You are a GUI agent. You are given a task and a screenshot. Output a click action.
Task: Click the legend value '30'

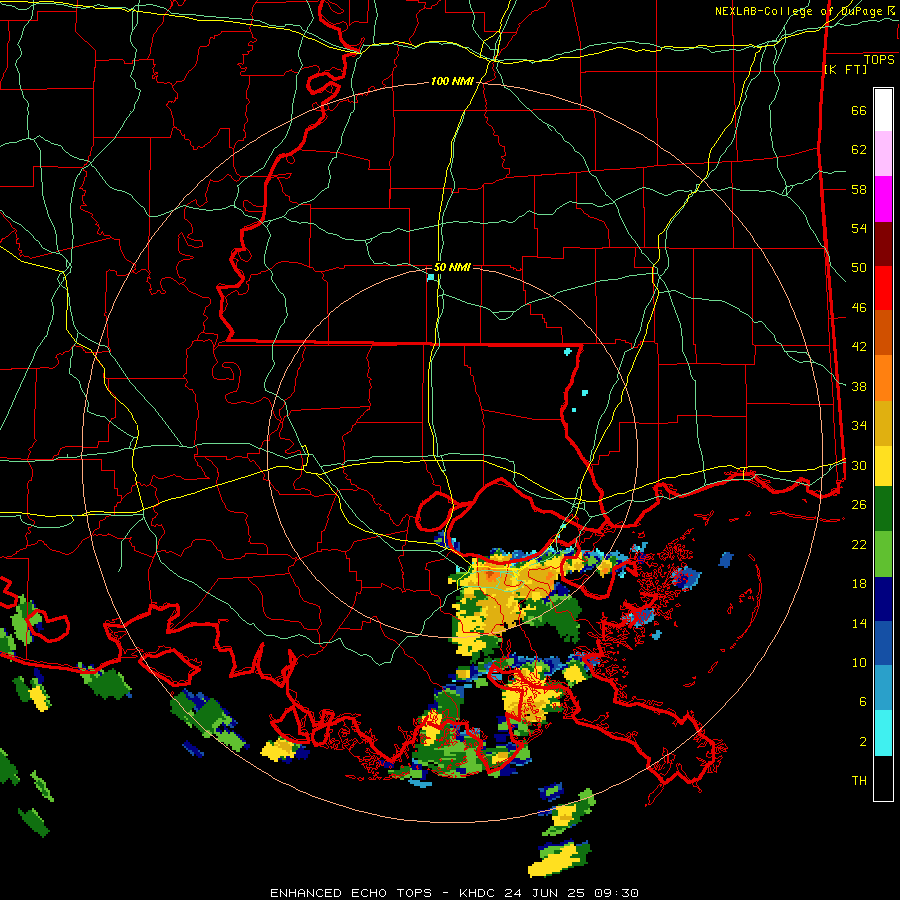click(859, 465)
